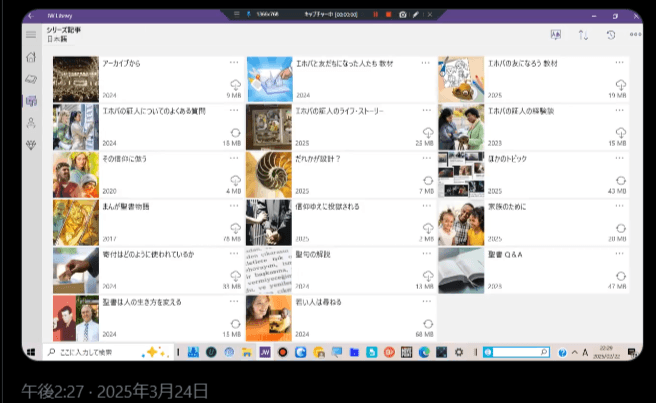Open more options for エホバの友になろう 教材

tap(620, 63)
